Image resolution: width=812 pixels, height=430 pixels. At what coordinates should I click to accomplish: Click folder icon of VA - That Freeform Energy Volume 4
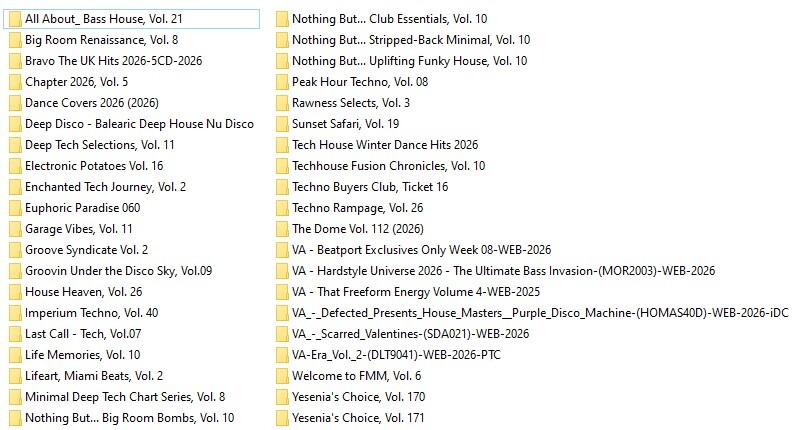282,292
